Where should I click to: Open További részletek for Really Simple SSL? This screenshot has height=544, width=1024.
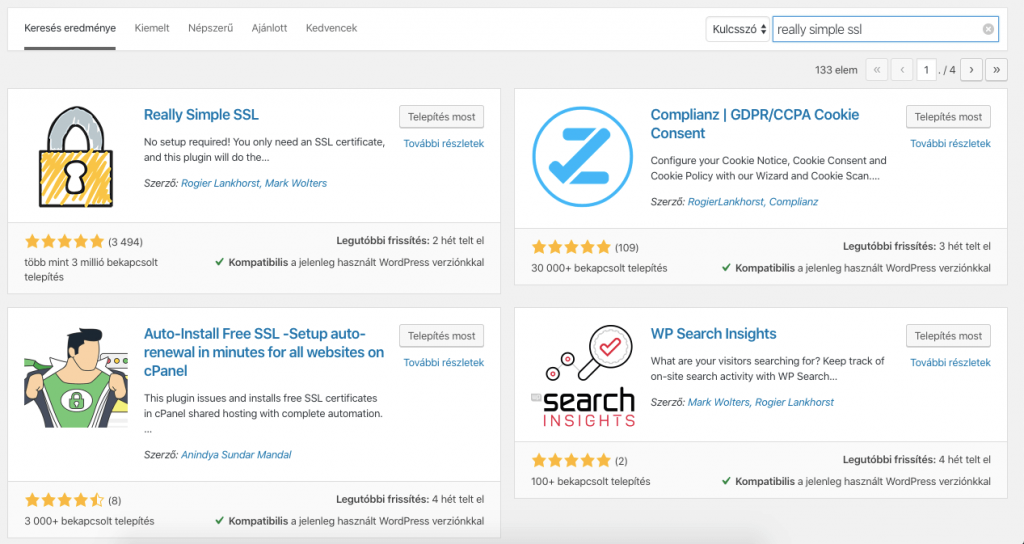(x=443, y=144)
